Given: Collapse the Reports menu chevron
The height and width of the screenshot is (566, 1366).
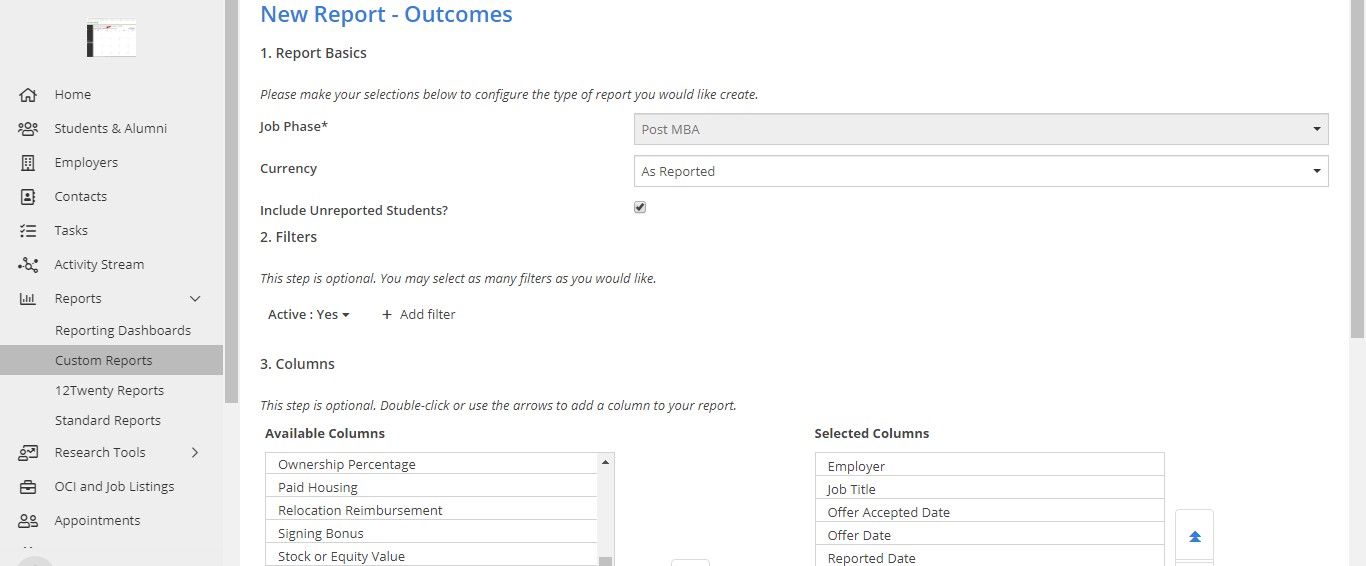Looking at the screenshot, I should click(x=195, y=299).
